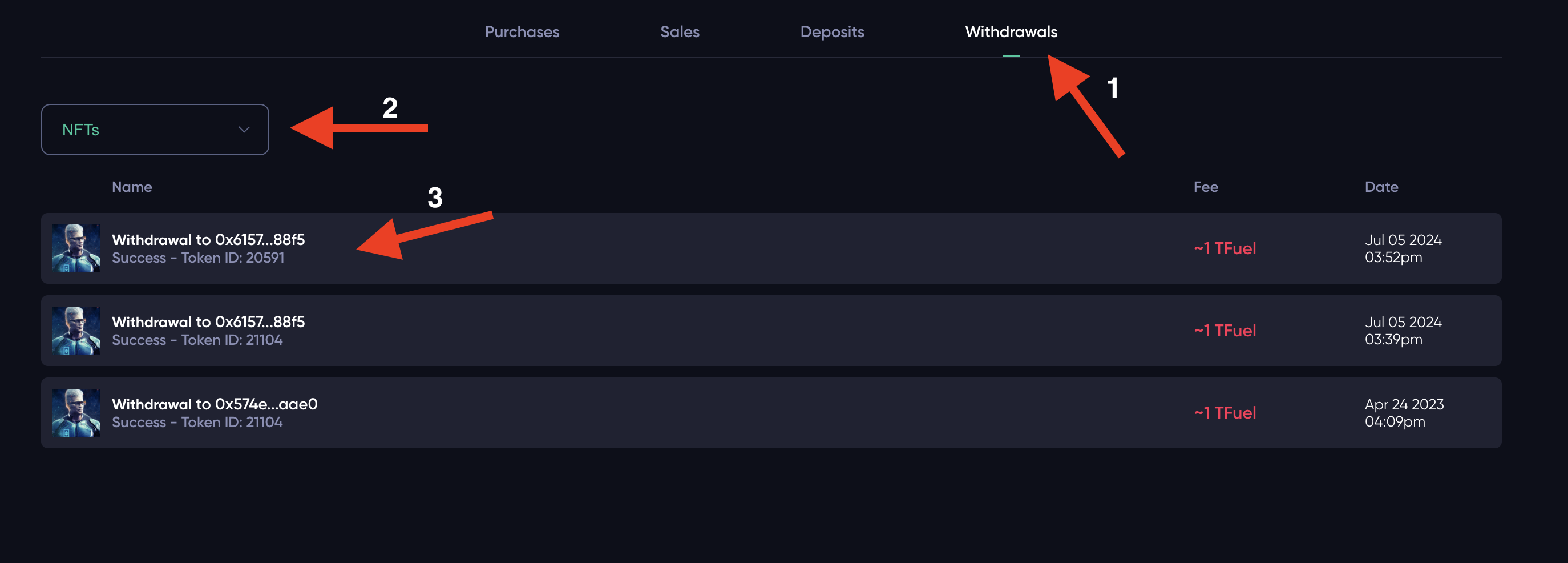Open withdrawal with Token ID 20591
This screenshot has height=563, width=1568.
(x=771, y=248)
